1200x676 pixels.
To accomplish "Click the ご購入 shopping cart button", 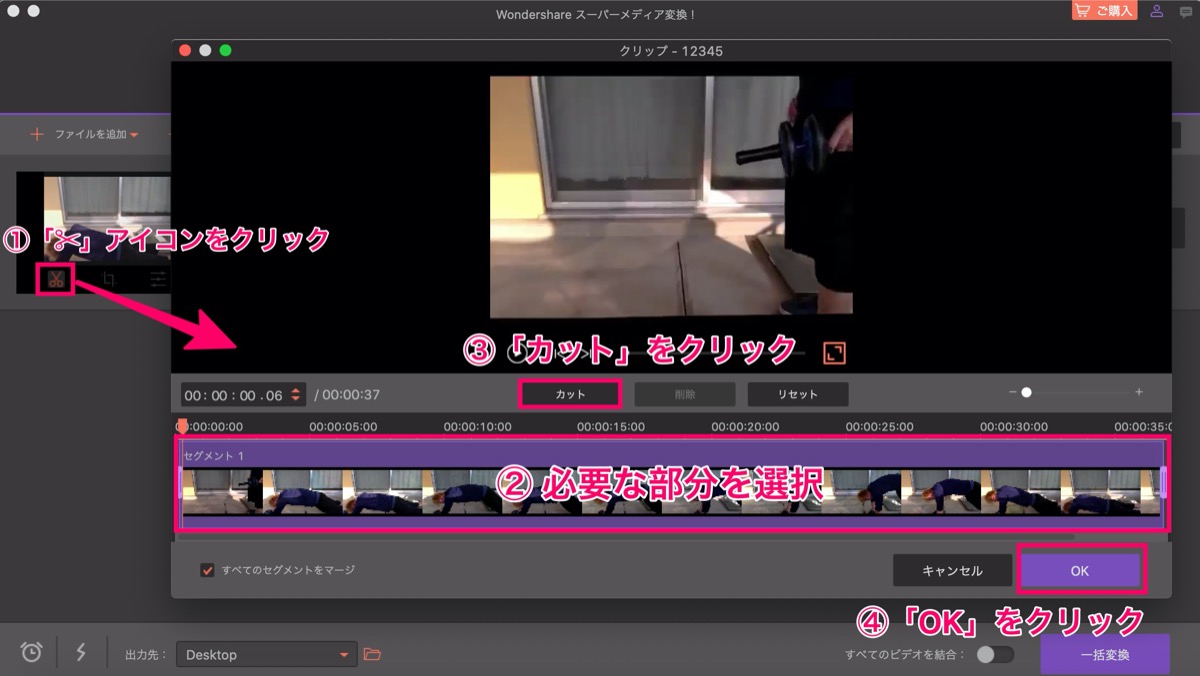I will (x=1104, y=11).
